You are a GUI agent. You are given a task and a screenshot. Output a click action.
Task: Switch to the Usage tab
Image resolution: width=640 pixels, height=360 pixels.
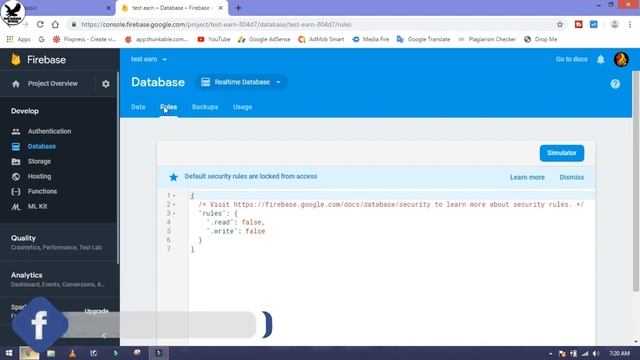pyautogui.click(x=242, y=107)
